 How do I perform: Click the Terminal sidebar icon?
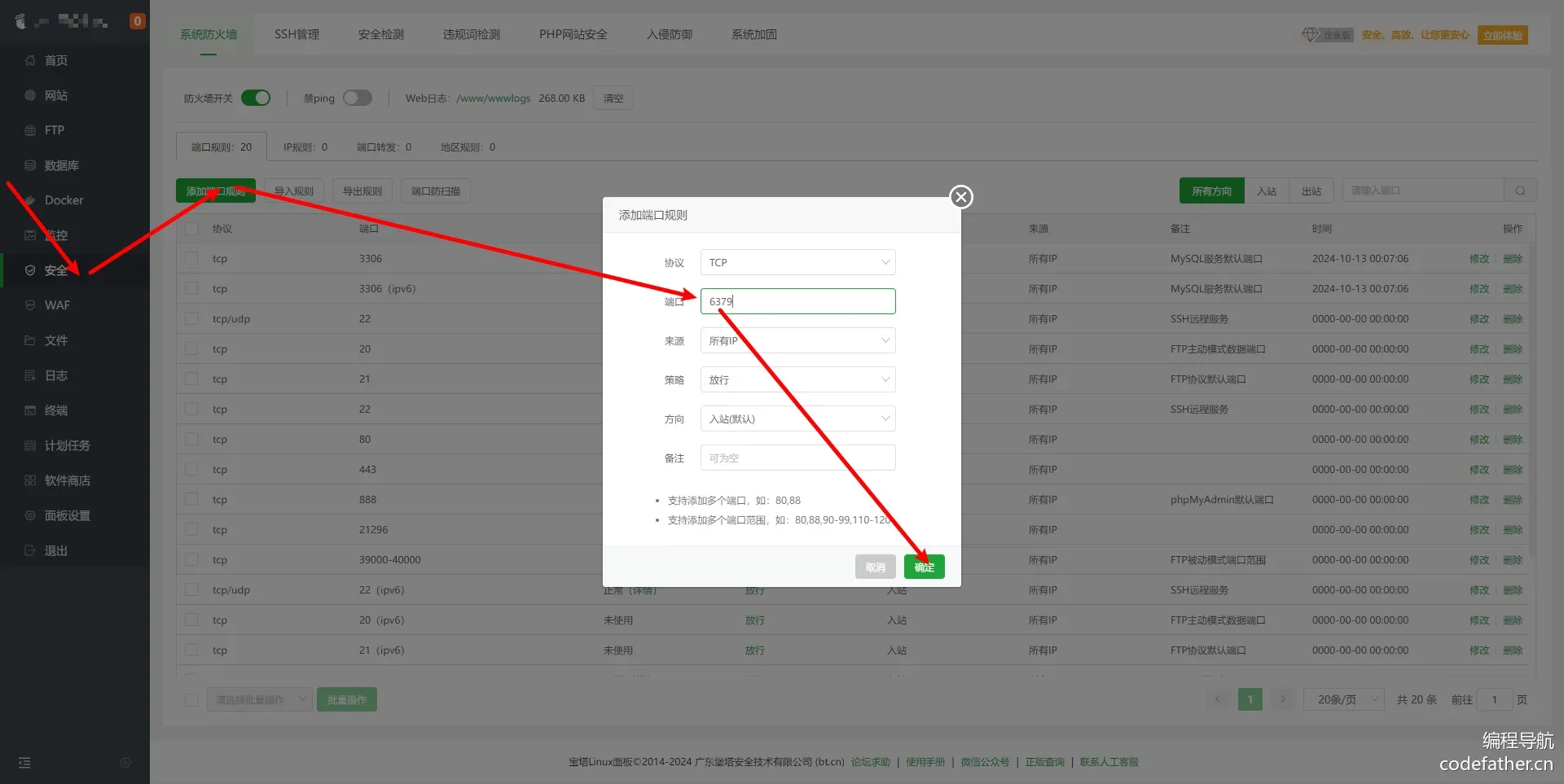(30, 410)
